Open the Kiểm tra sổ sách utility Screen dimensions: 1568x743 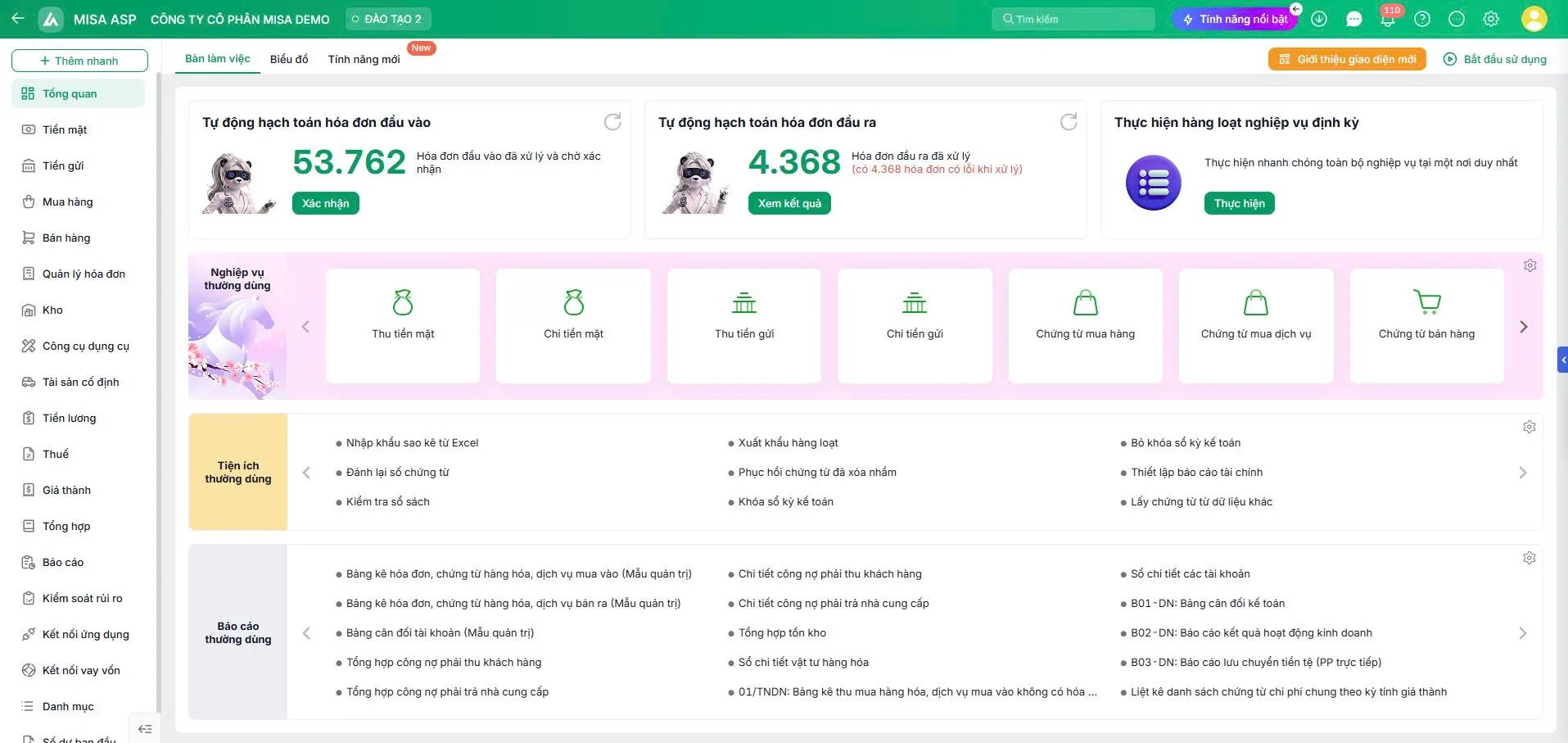(387, 501)
